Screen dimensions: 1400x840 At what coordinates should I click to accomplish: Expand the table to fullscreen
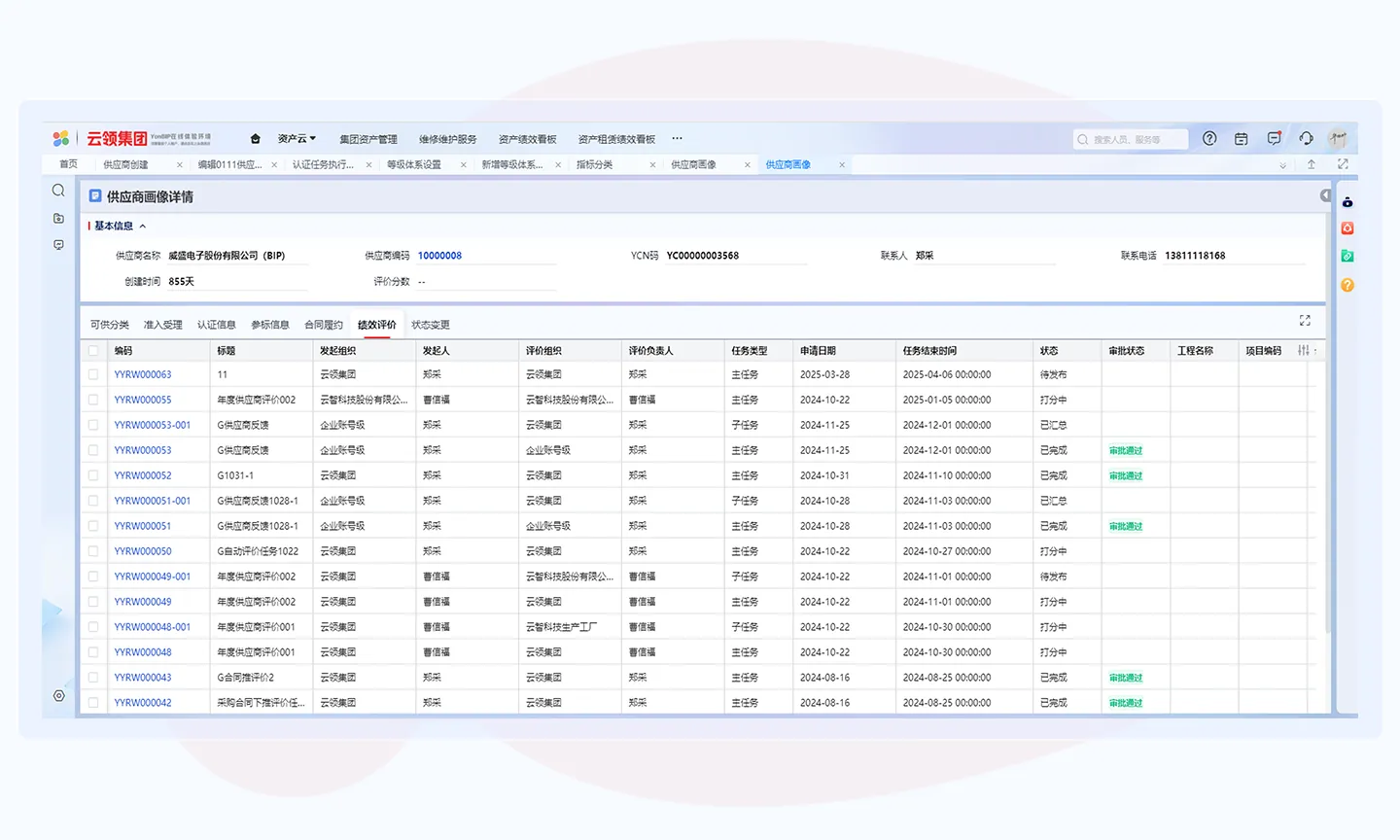tap(1305, 321)
